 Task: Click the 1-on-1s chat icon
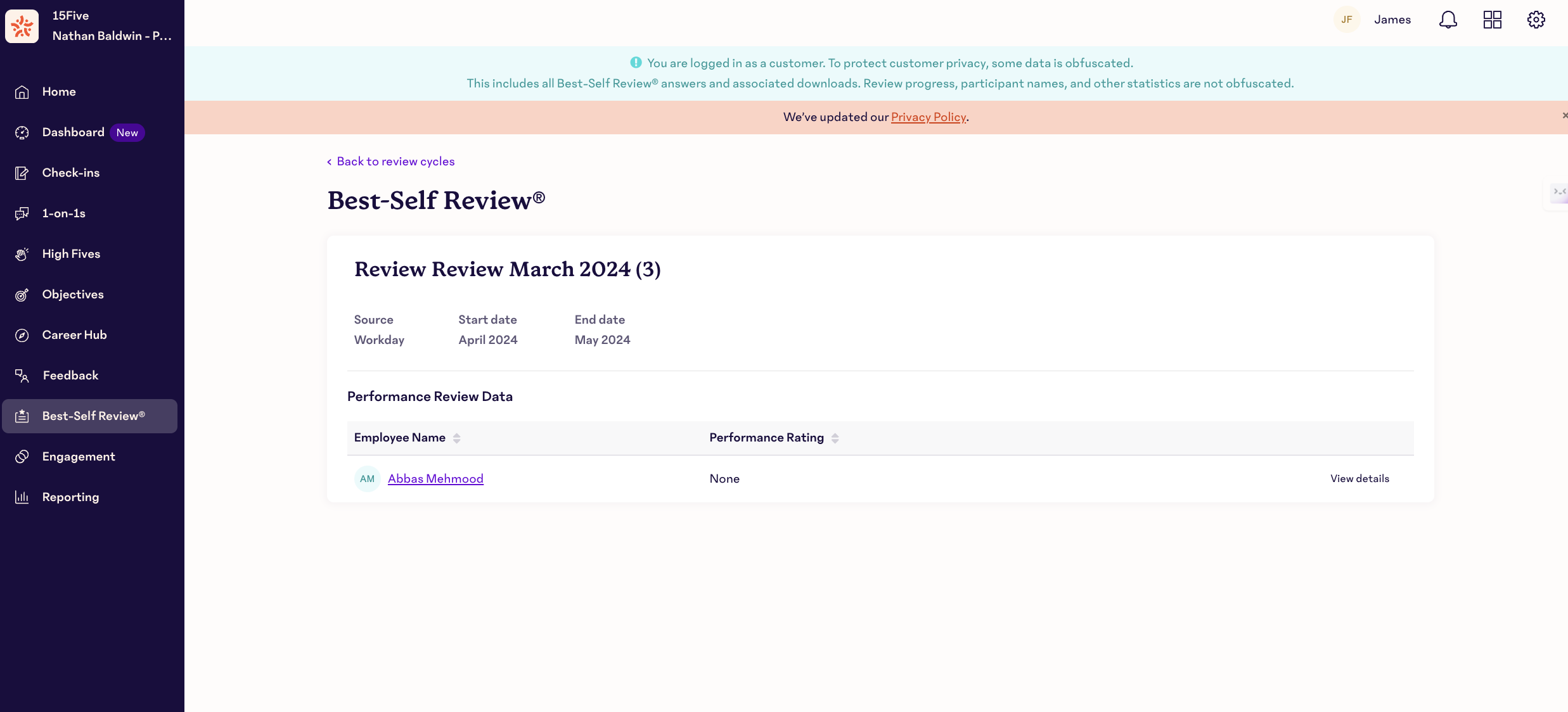click(22, 213)
